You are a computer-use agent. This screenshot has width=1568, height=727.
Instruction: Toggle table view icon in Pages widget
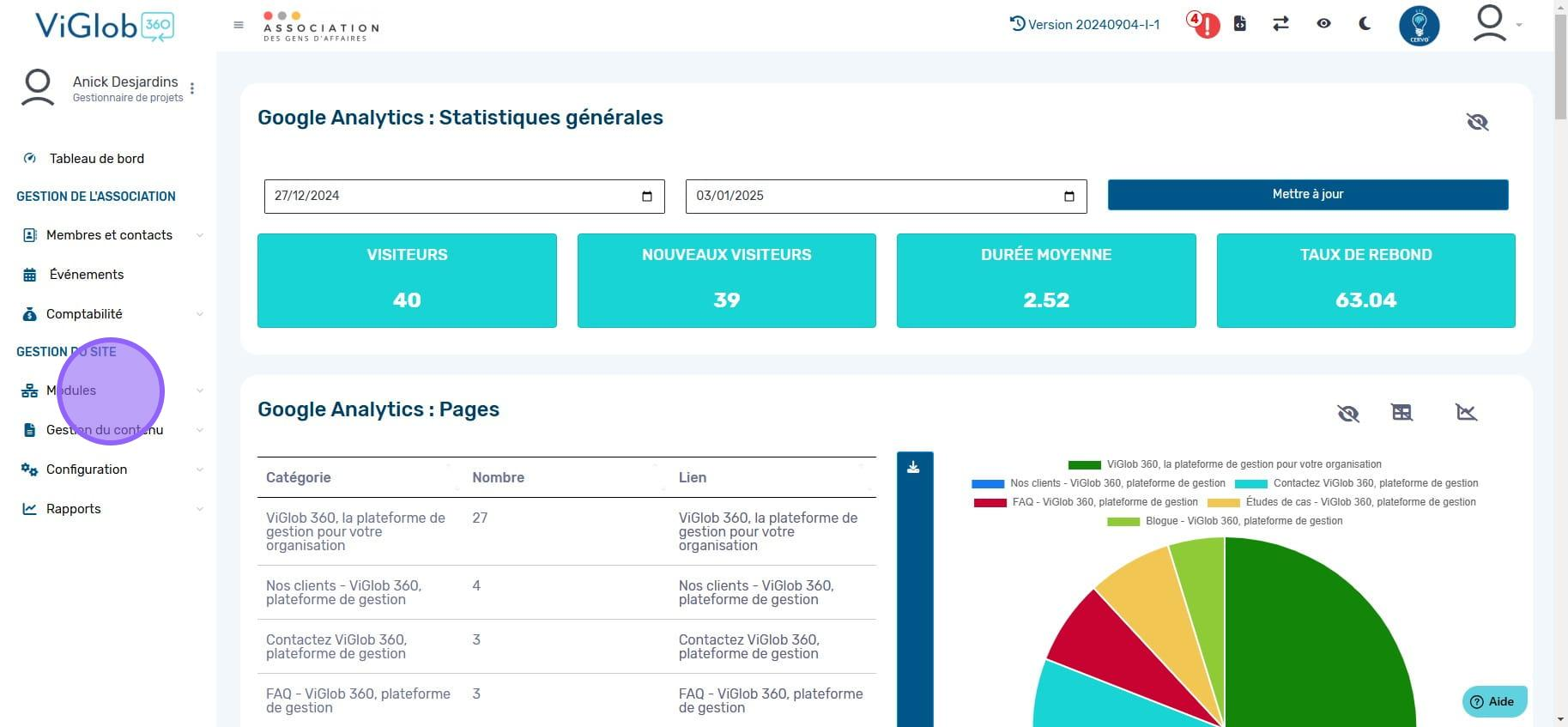click(1402, 413)
